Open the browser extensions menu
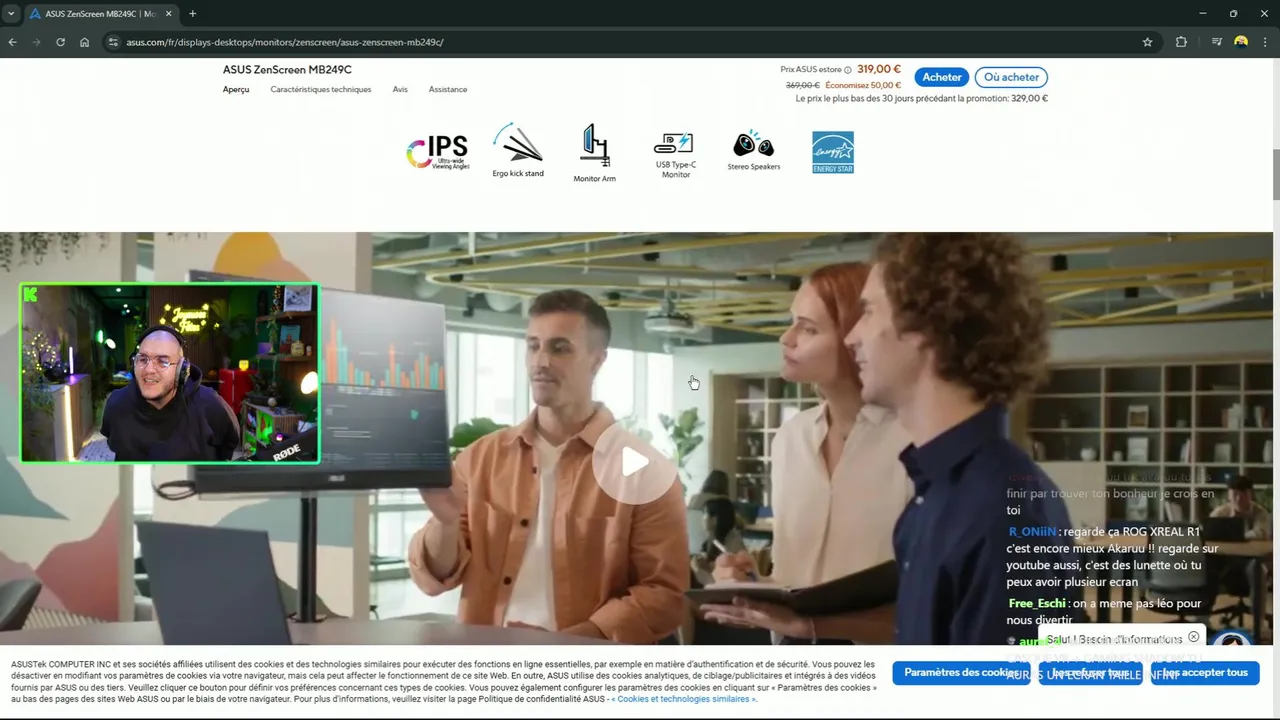Screen dimensions: 1280x720 point(1181,42)
